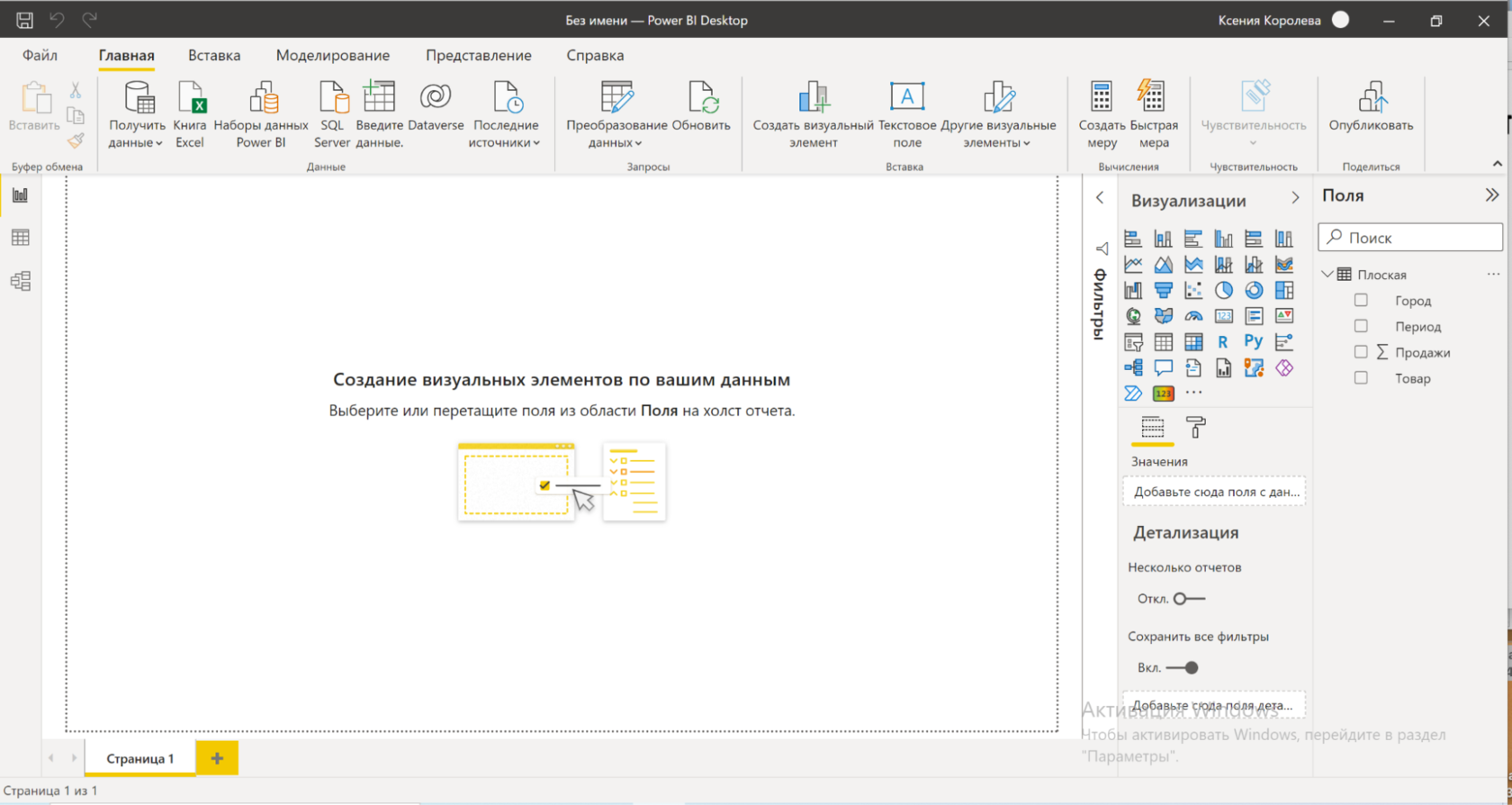Image resolution: width=1512 pixels, height=805 pixels.
Task: Open the Data view in left sidebar
Action: (20, 238)
